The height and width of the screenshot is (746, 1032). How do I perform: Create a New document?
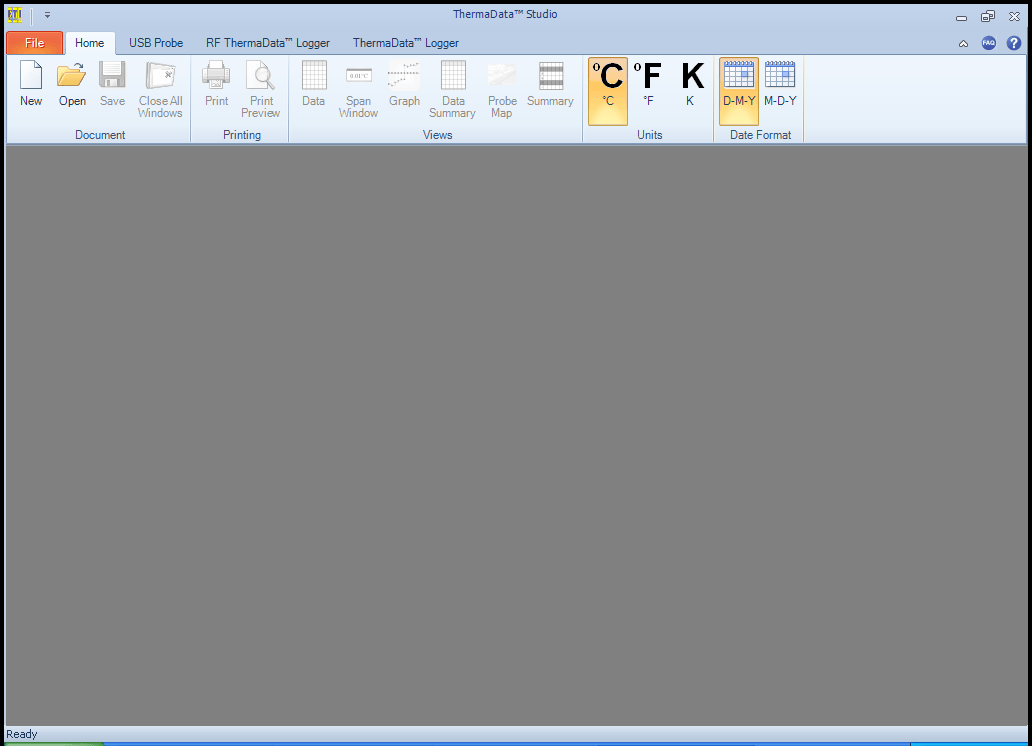[31, 84]
